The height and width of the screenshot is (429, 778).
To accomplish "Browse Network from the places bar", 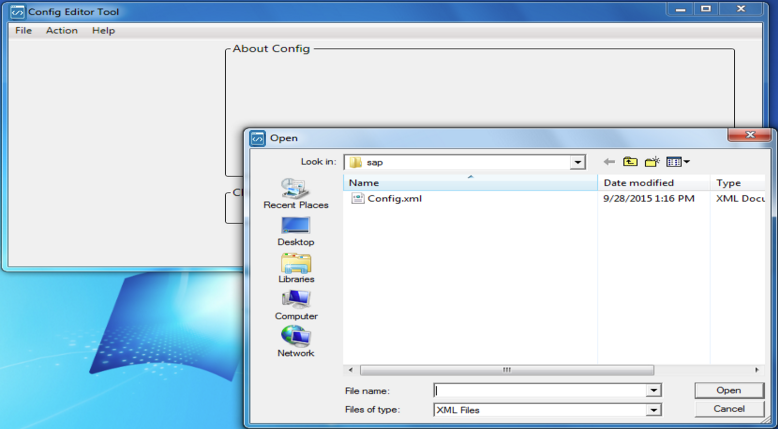I will [x=295, y=338].
